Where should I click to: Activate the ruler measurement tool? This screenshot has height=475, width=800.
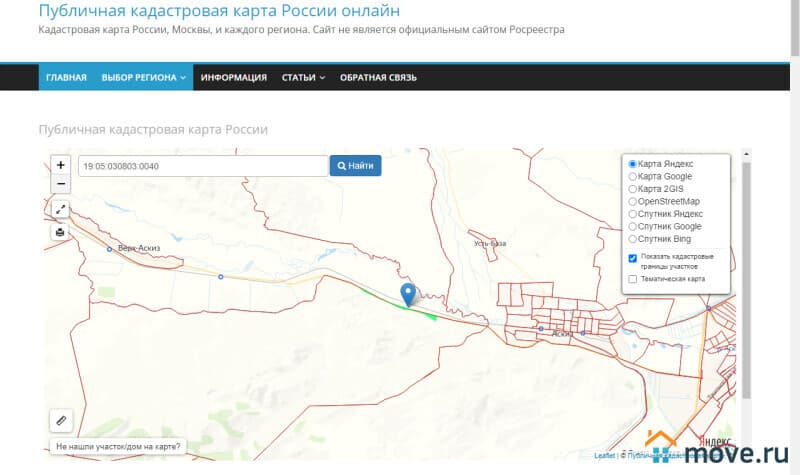(x=61, y=420)
